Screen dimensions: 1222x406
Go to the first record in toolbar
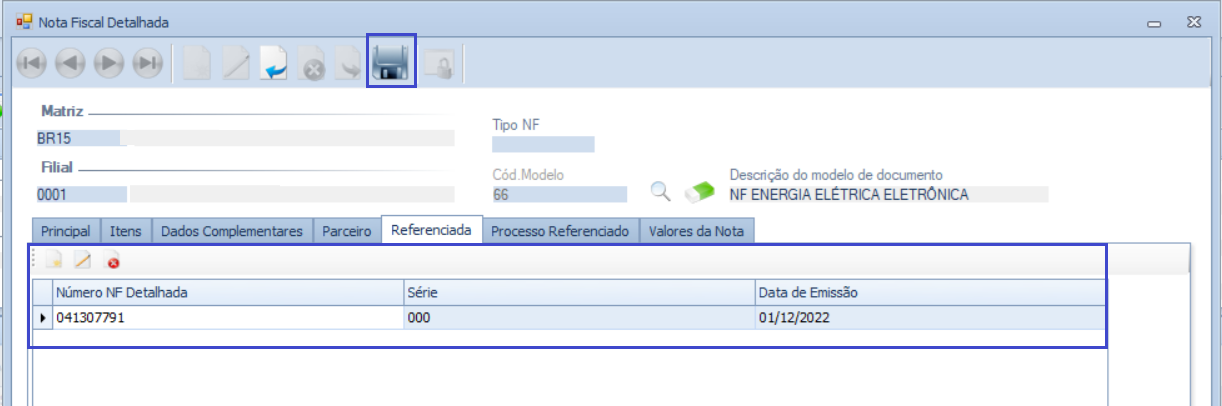[x=32, y=63]
